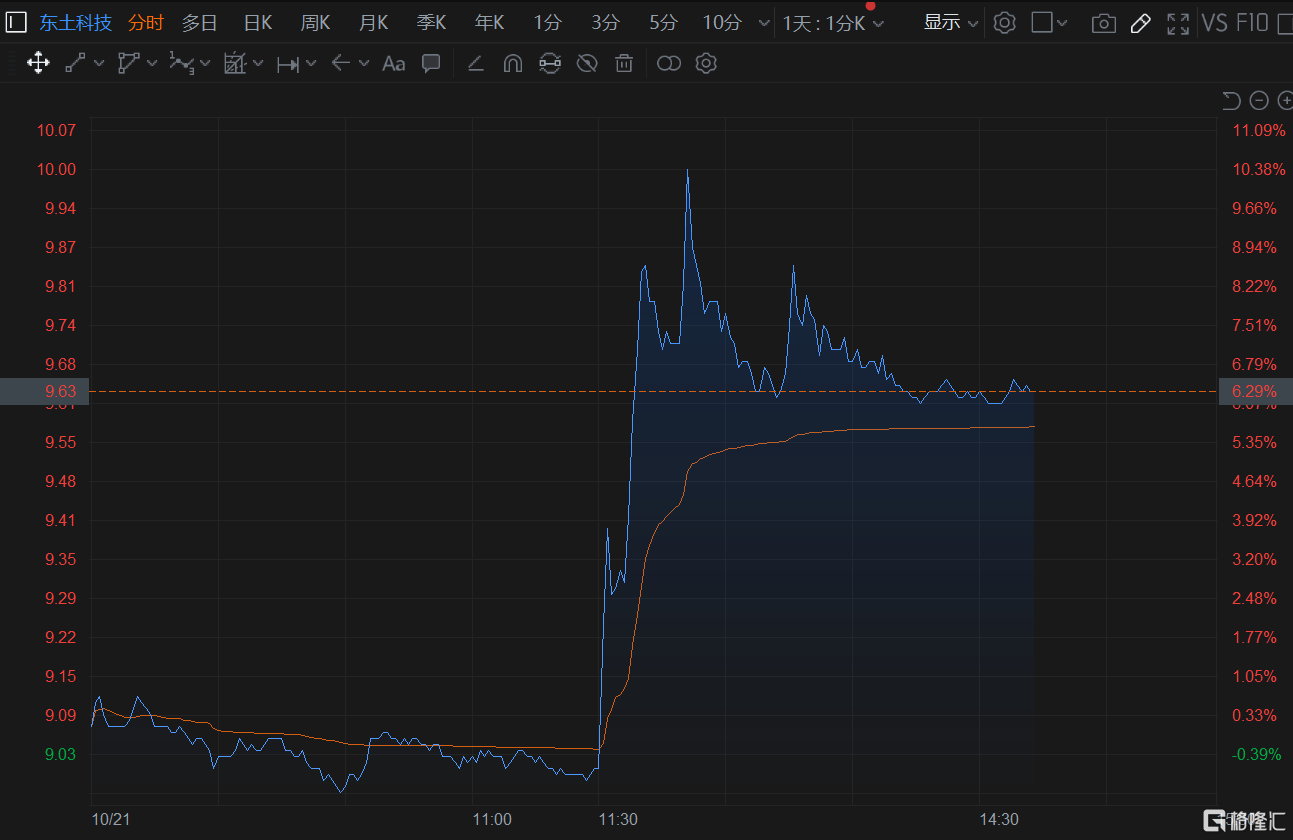
Task: Expand the ruler tool options arrow
Action: tap(311, 64)
